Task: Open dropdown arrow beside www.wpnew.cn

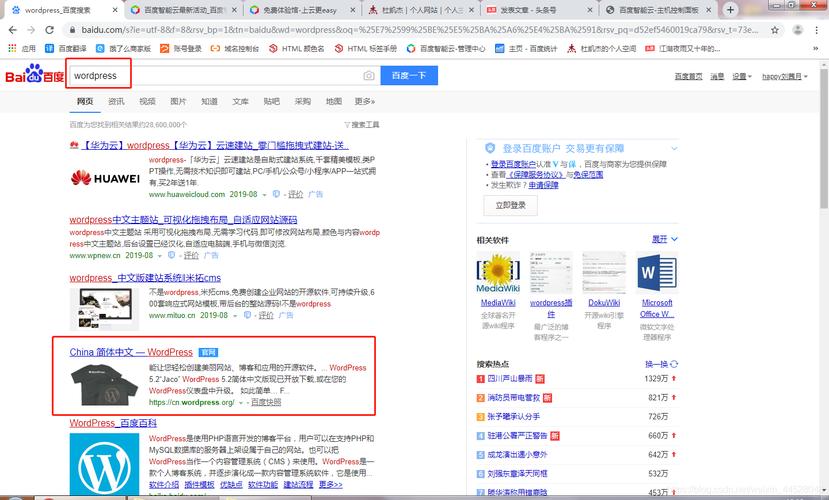Action: click(160, 255)
